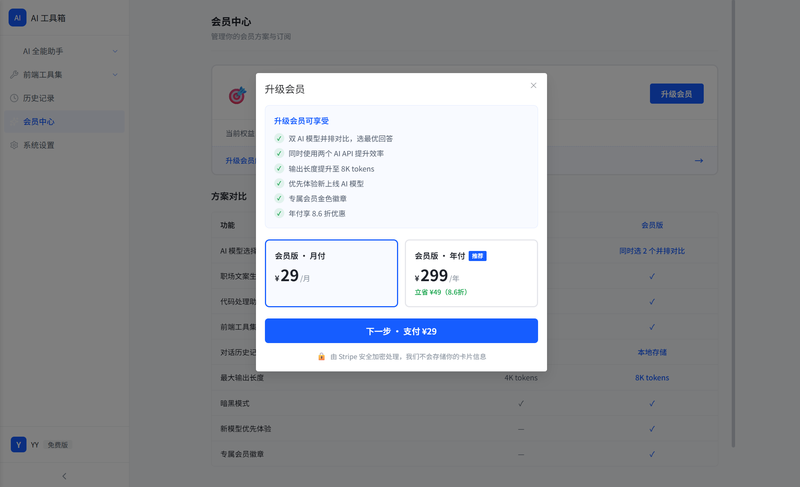Expand the AI 全能助手 menu chevron

click(x=115, y=51)
